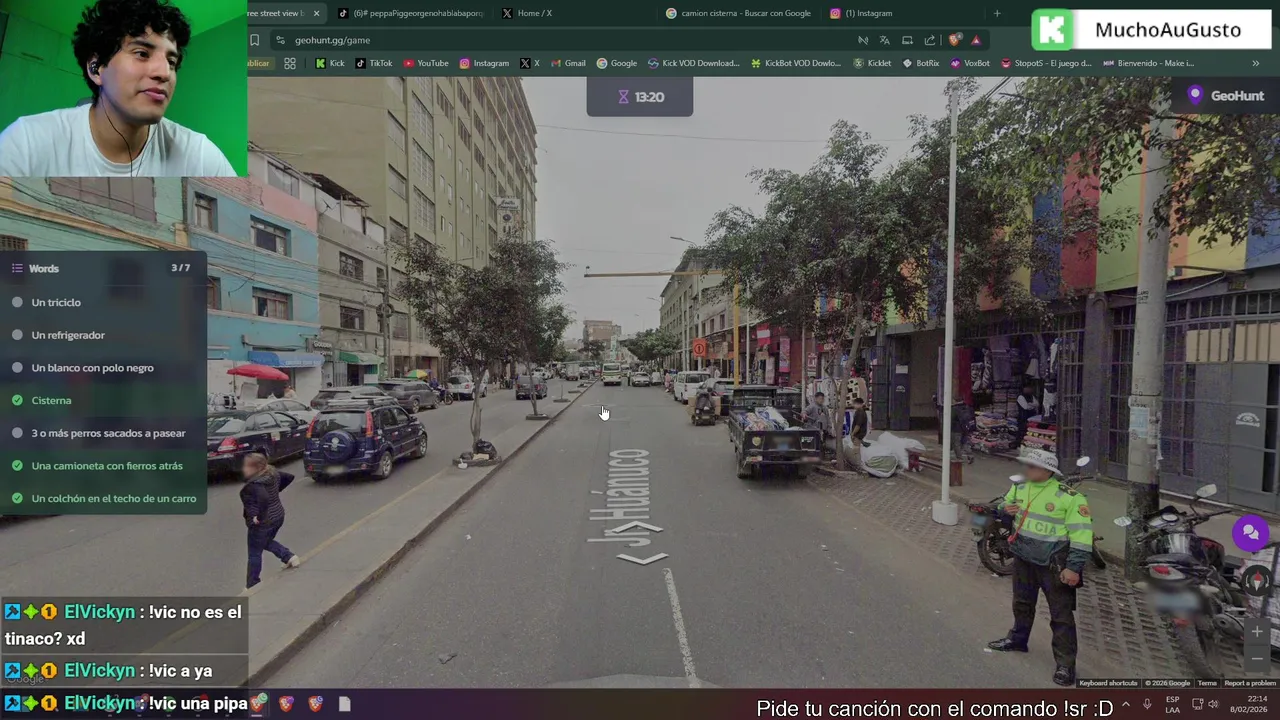Screen dimensions: 1280x720
Task: Open the apps grid icon in bookmarks bar
Action: click(290, 63)
